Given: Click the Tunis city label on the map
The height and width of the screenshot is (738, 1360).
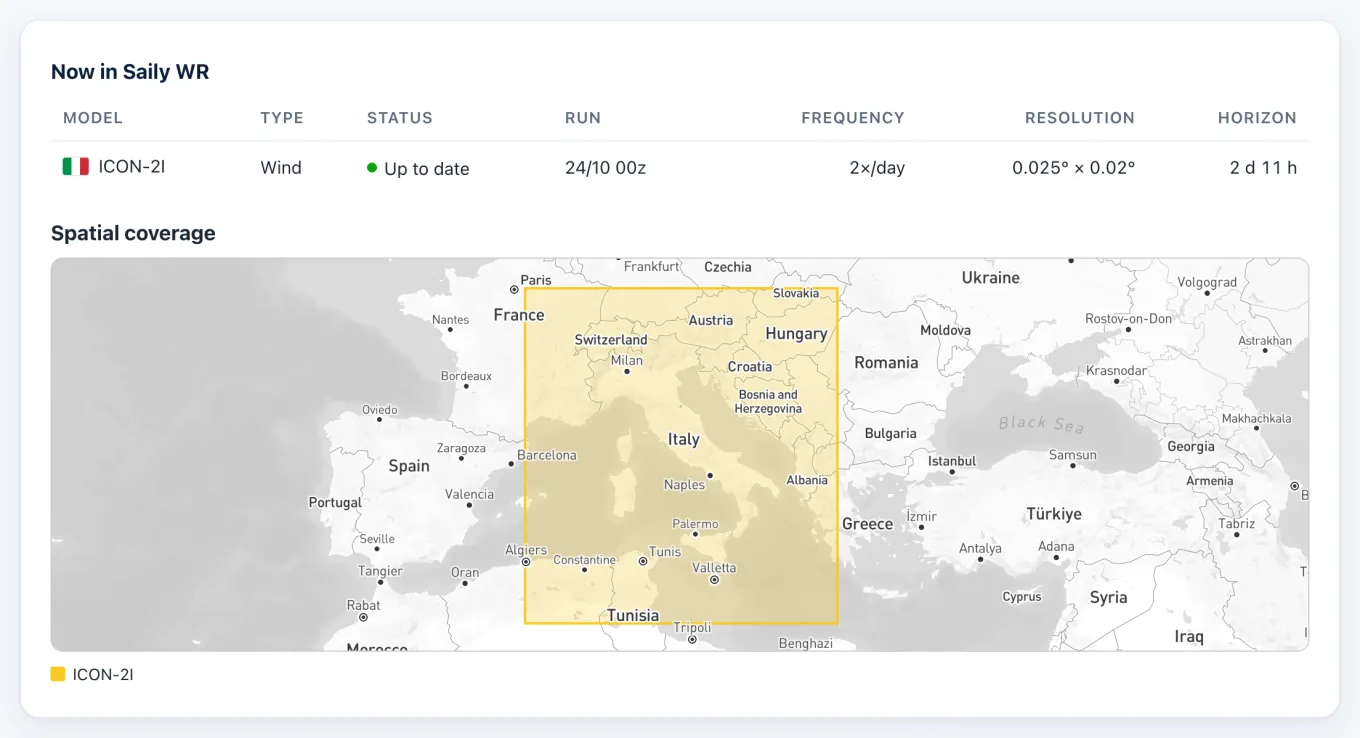Looking at the screenshot, I should click(665, 552).
